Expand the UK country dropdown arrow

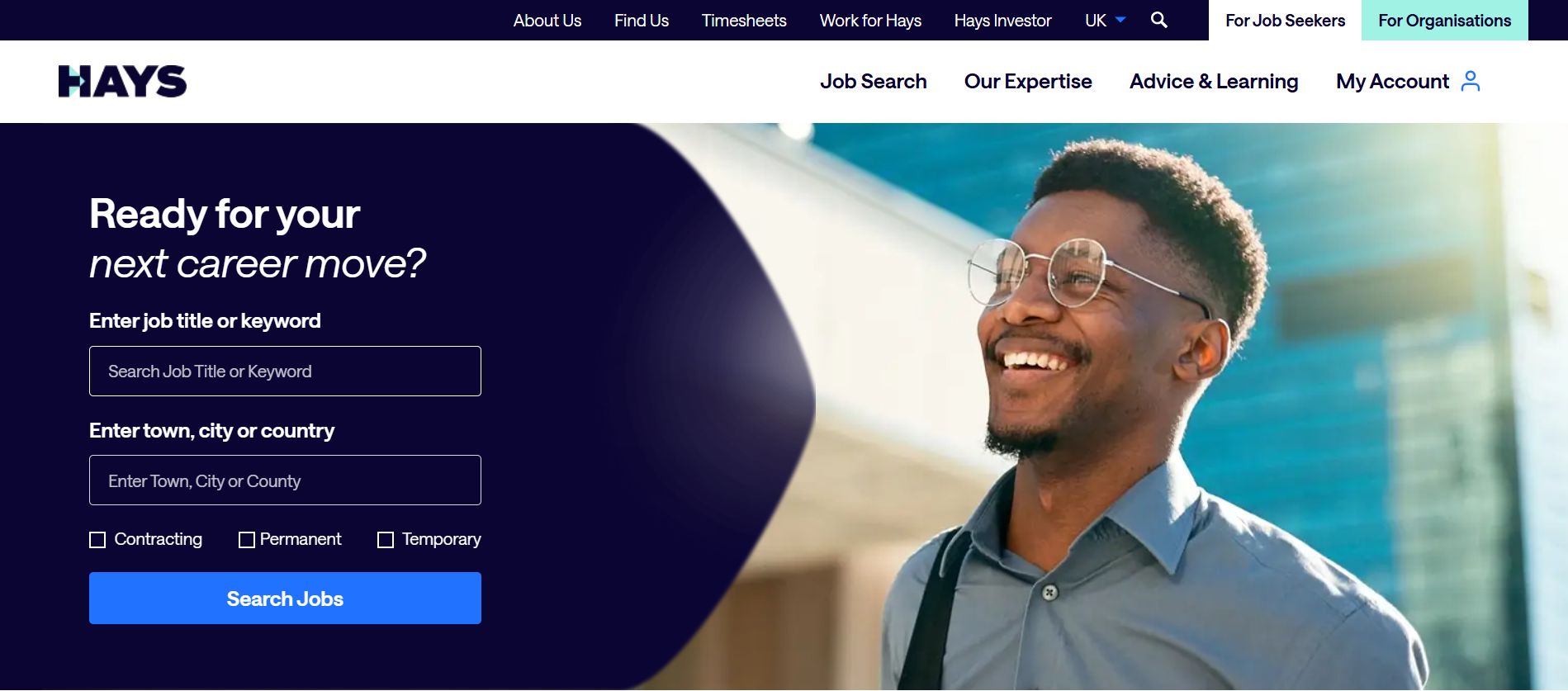click(x=1120, y=20)
